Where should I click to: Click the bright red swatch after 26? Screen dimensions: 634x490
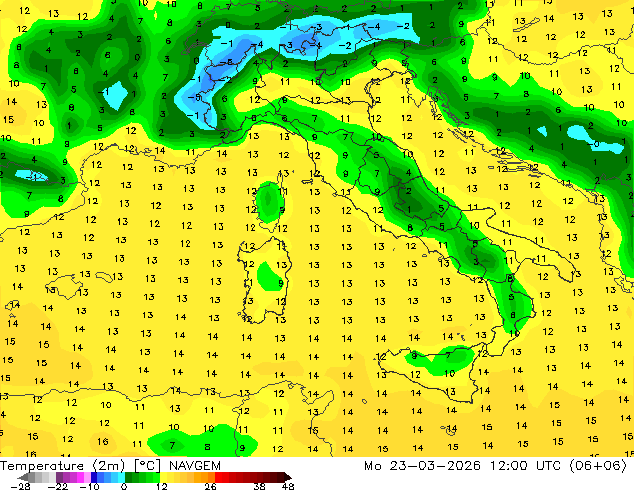(x=218, y=477)
